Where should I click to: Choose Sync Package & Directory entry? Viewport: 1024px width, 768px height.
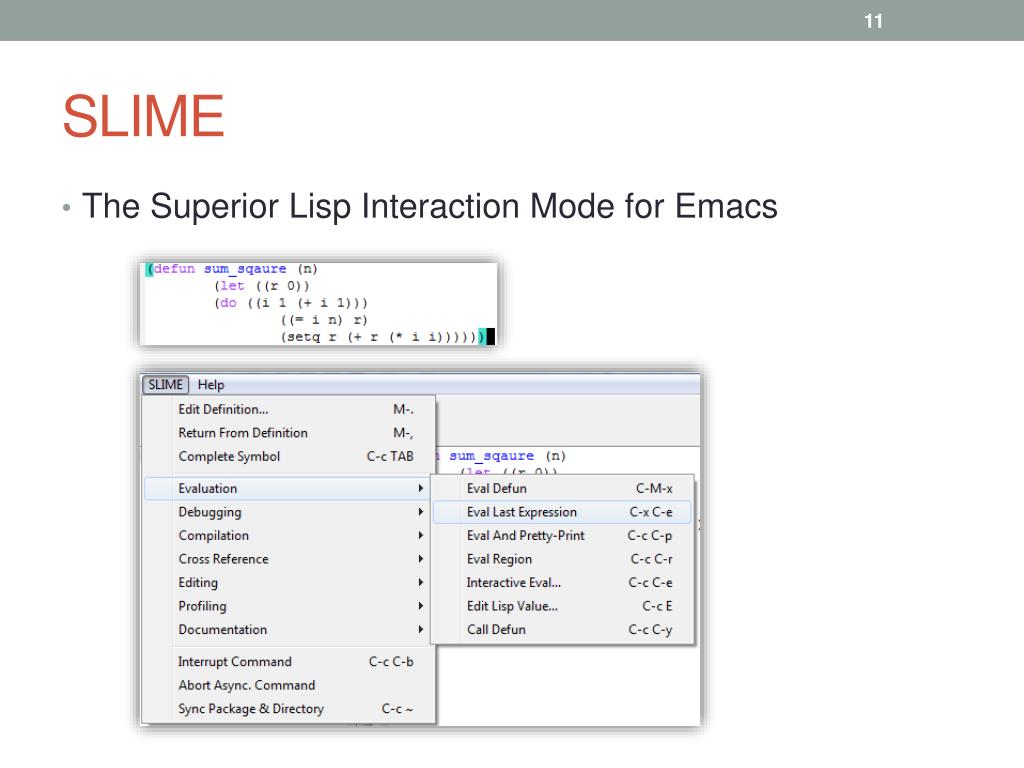point(289,709)
